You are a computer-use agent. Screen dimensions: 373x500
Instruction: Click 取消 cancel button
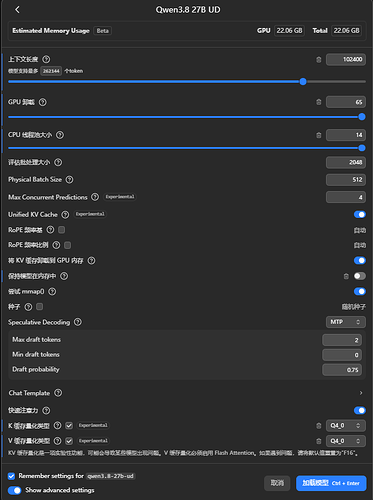pyautogui.click(x=277, y=483)
